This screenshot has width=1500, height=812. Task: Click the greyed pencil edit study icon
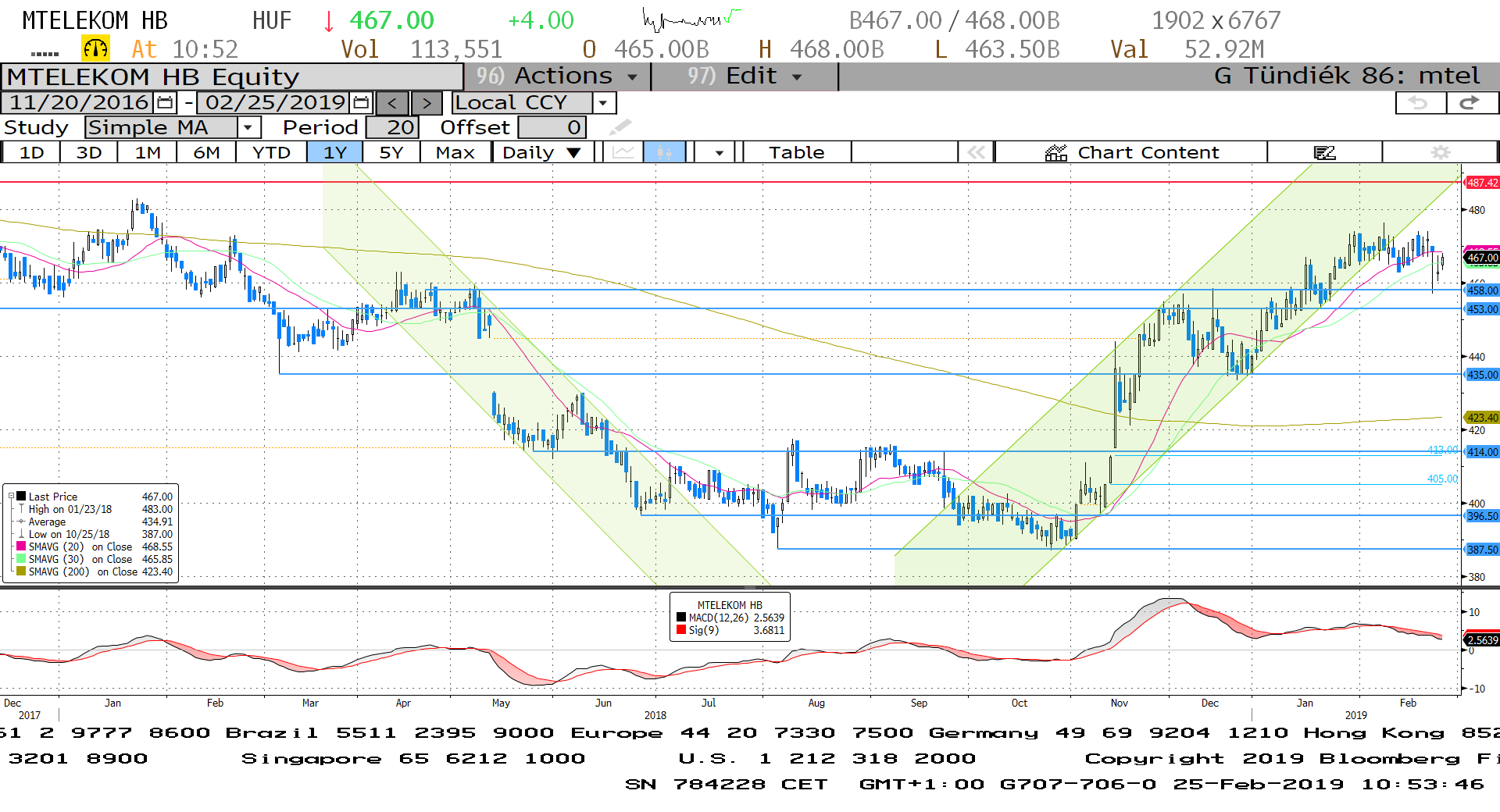(x=620, y=127)
